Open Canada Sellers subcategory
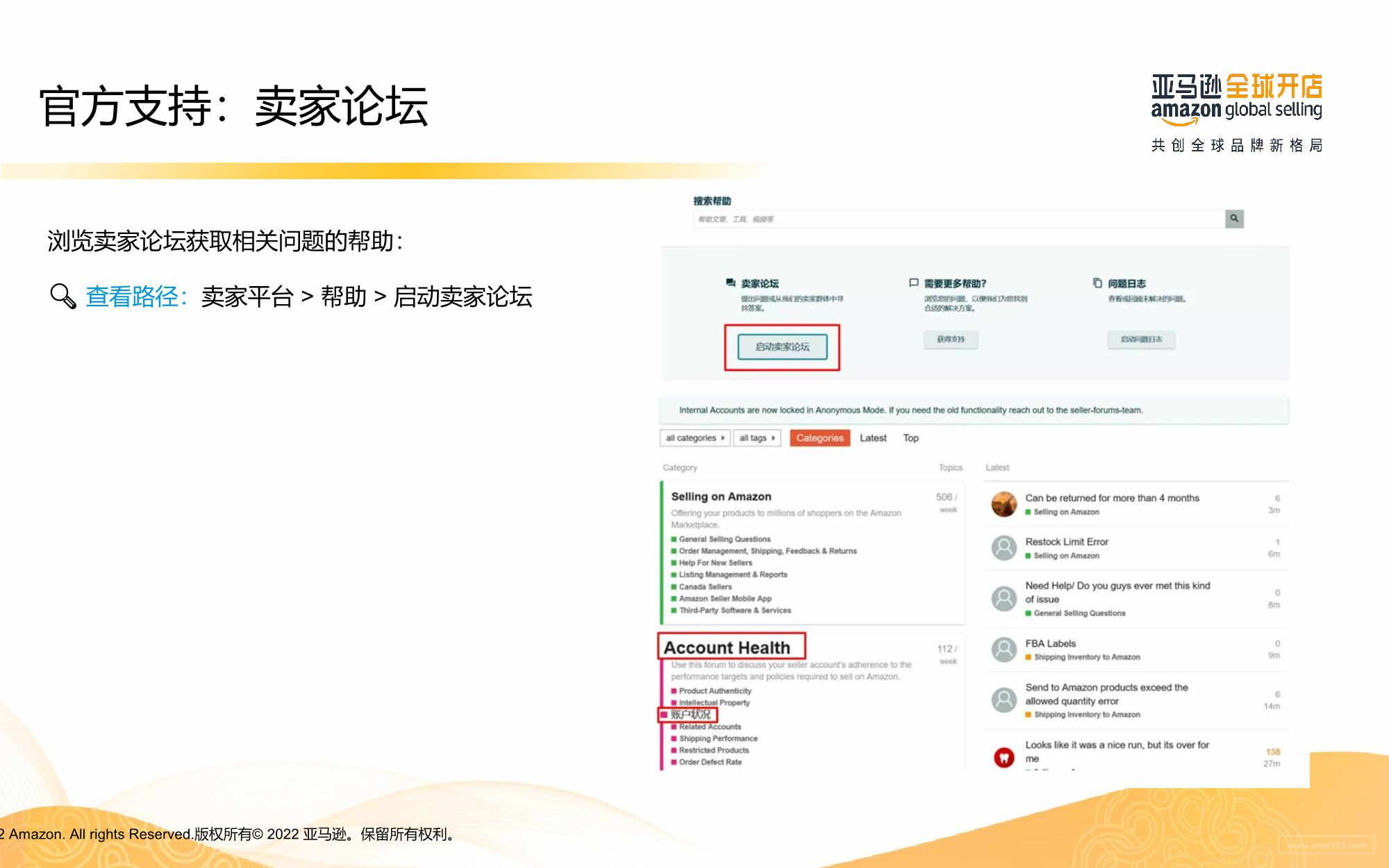This screenshot has width=1389, height=868. (x=705, y=587)
